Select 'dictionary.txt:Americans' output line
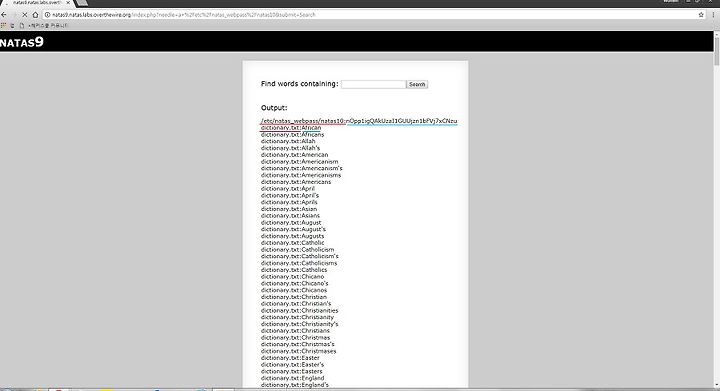 point(296,182)
